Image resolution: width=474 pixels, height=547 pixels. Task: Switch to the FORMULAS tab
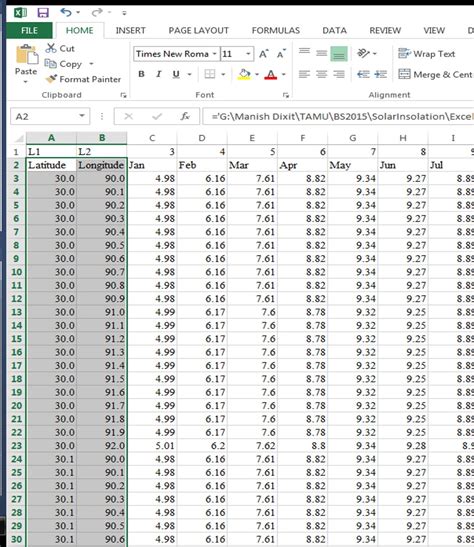[x=276, y=30]
